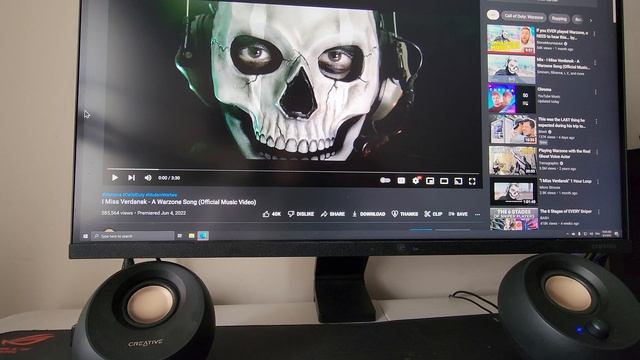
Task: Select the second filter chip after Call of Duty
Action: tap(559, 18)
